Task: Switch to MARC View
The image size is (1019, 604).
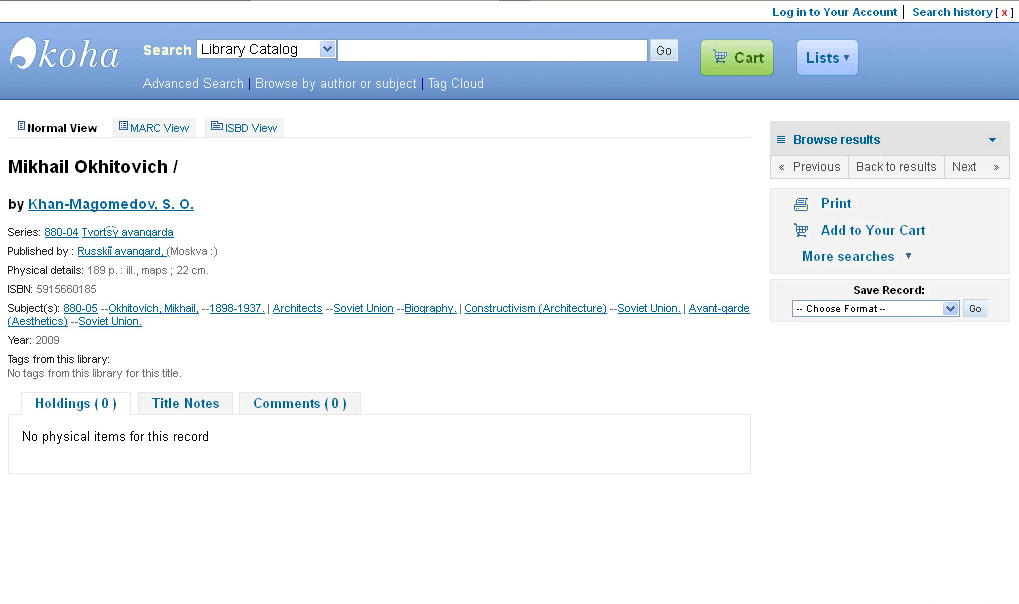Action: [x=154, y=128]
